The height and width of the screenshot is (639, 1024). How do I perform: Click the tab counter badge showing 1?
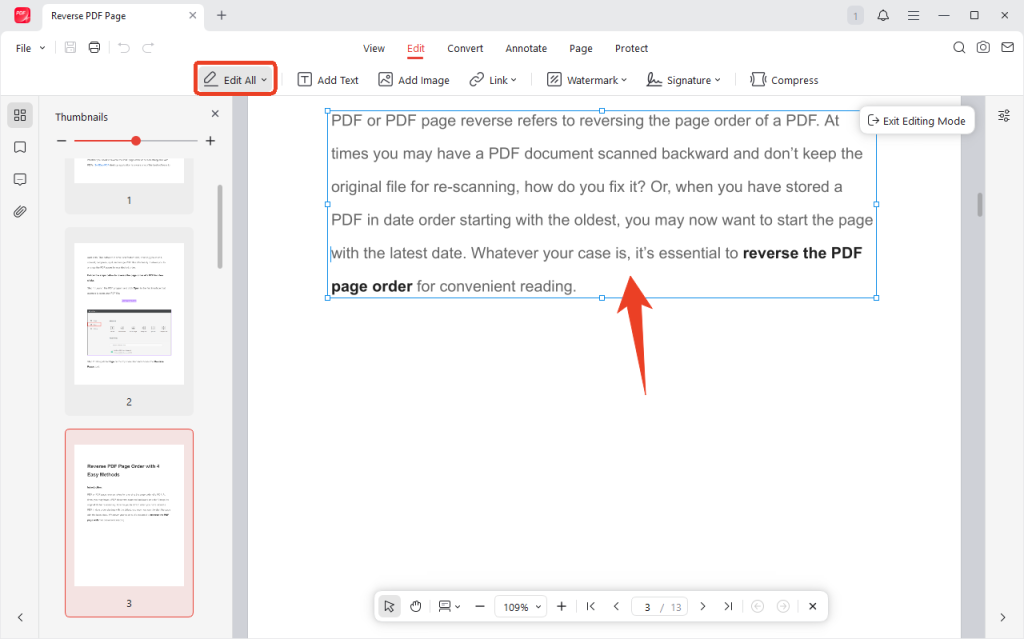[x=856, y=16]
